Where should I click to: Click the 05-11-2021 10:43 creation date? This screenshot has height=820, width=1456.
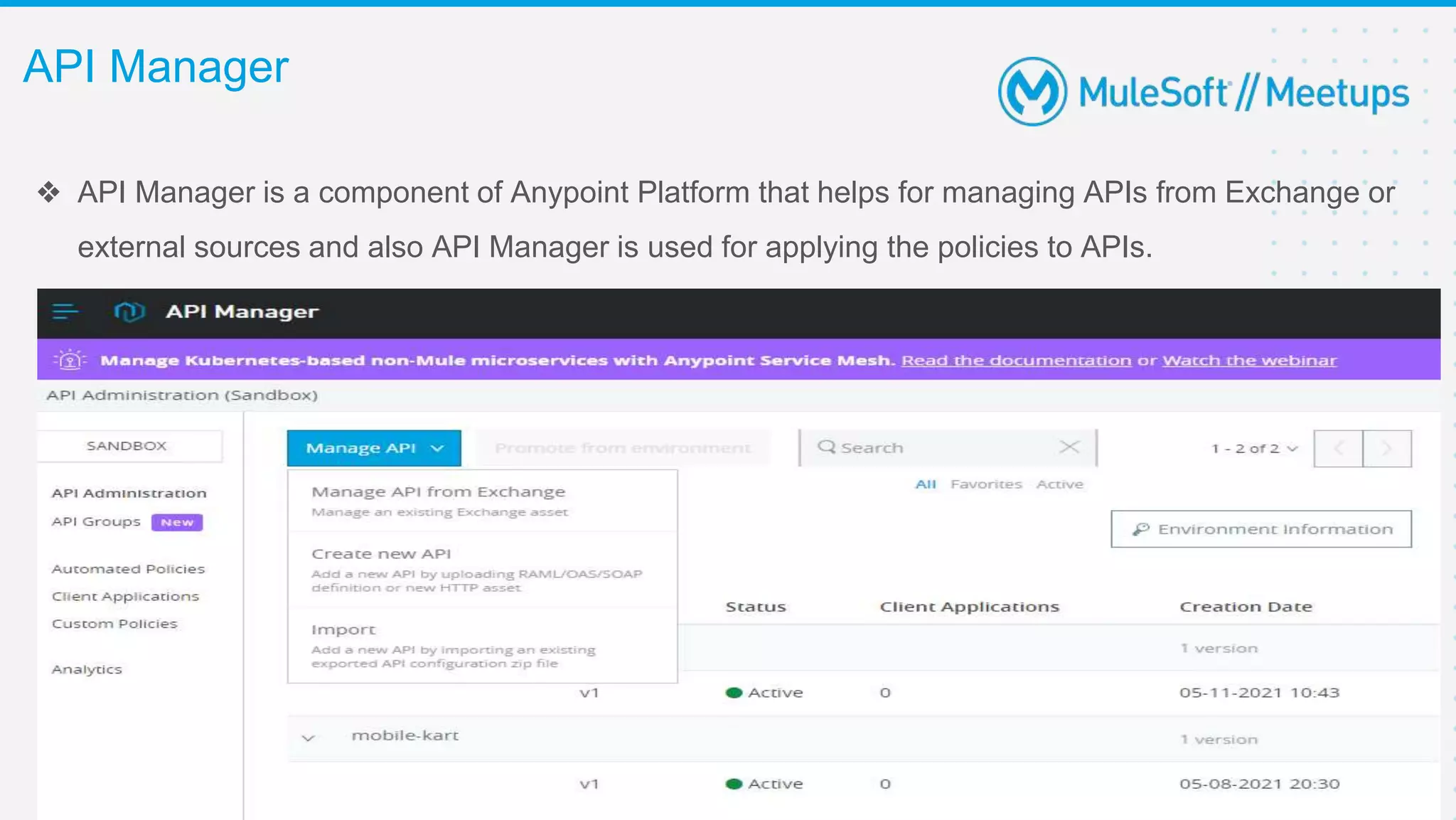(1259, 693)
